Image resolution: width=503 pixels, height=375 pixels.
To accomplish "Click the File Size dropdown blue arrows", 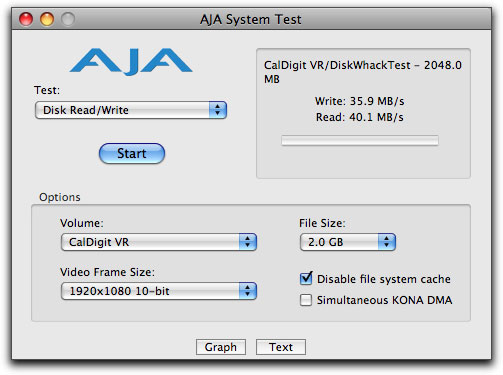I will pos(387,242).
